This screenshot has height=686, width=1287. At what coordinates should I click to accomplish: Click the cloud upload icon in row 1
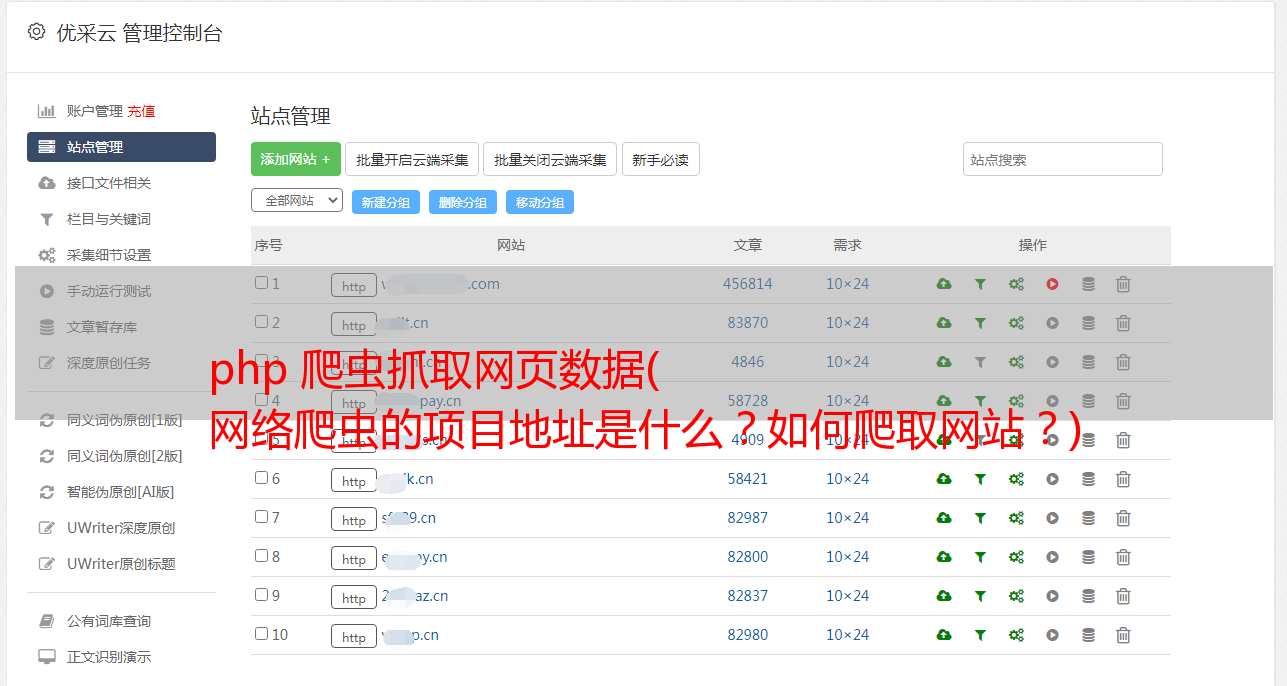coord(944,284)
